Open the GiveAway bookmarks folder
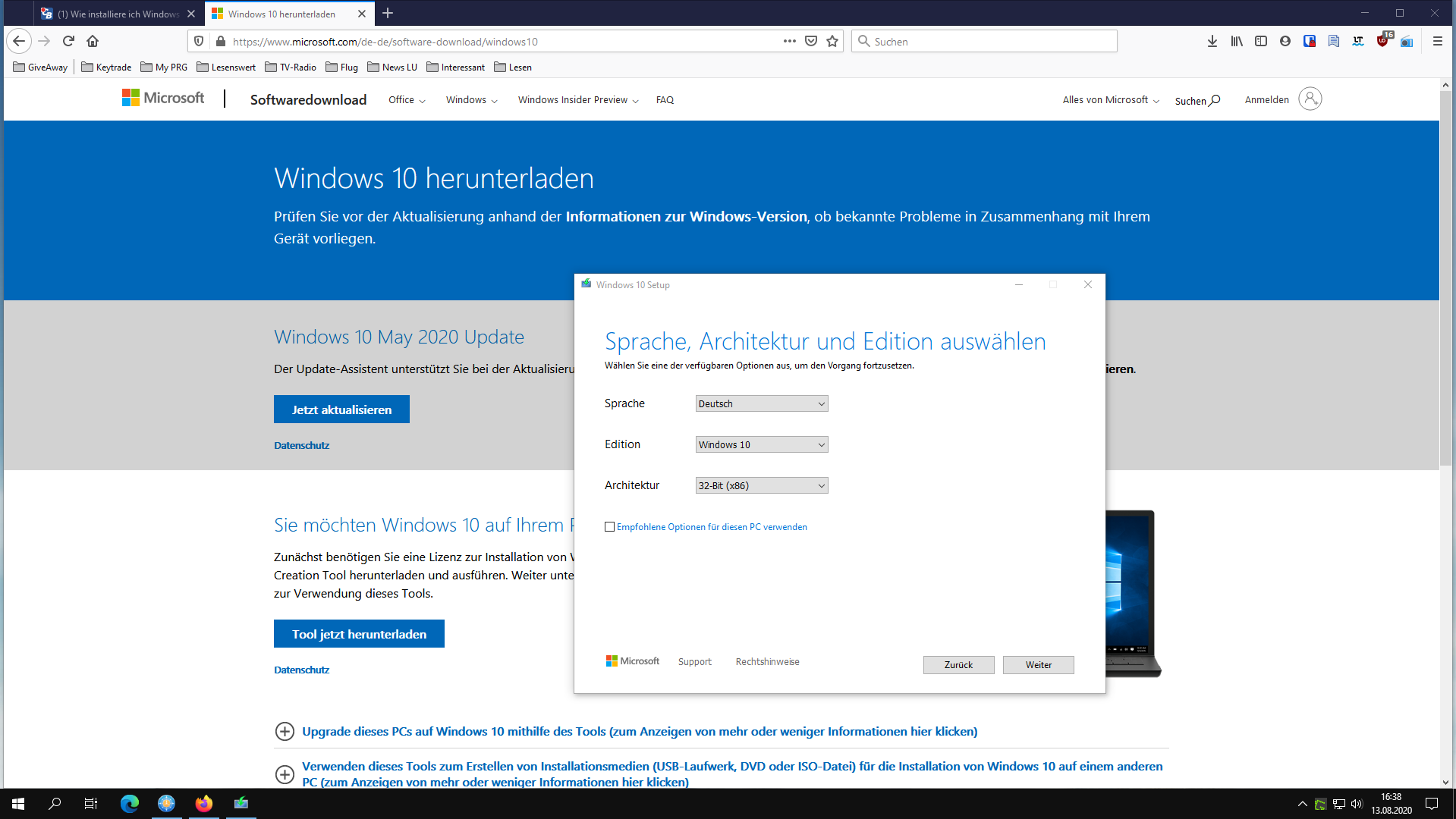The image size is (1456, 819). (x=41, y=67)
